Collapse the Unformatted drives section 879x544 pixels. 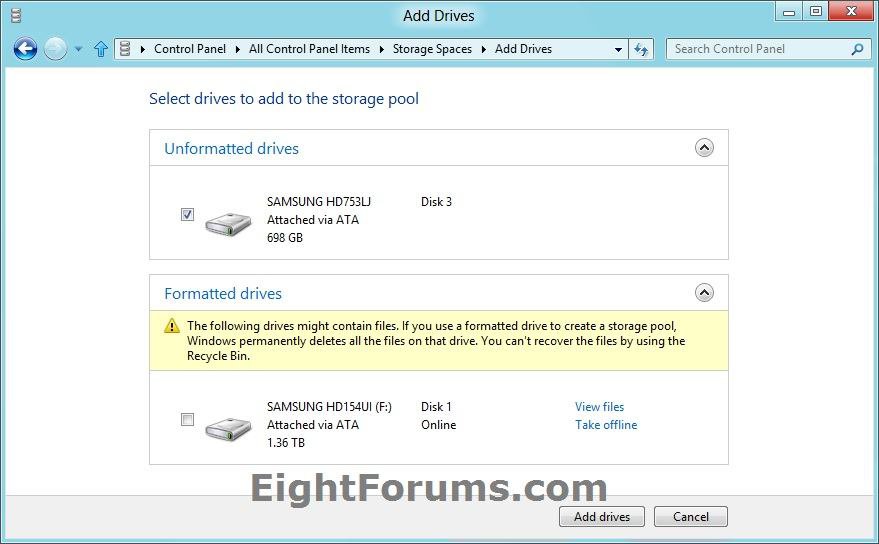(x=704, y=148)
